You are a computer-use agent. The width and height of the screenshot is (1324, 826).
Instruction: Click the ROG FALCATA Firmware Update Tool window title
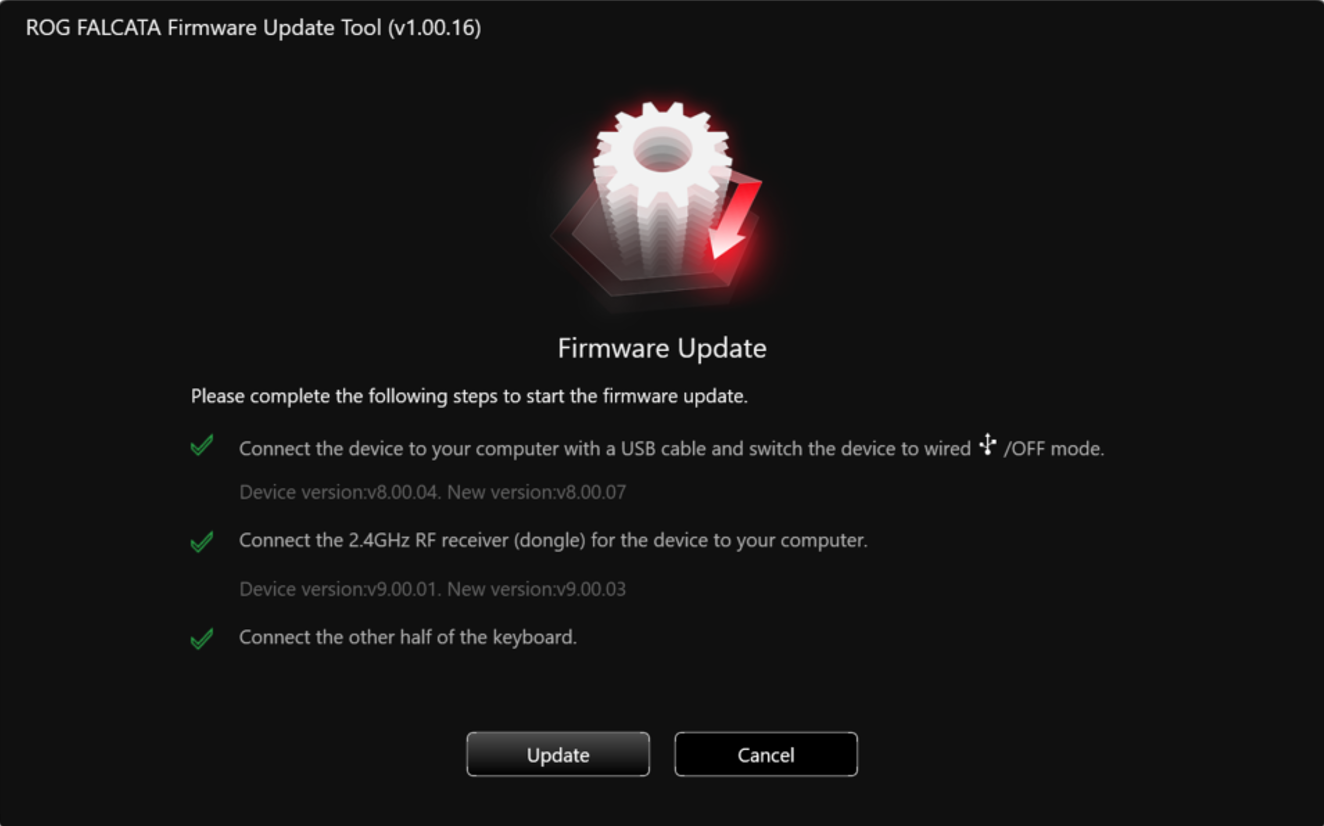(253, 28)
